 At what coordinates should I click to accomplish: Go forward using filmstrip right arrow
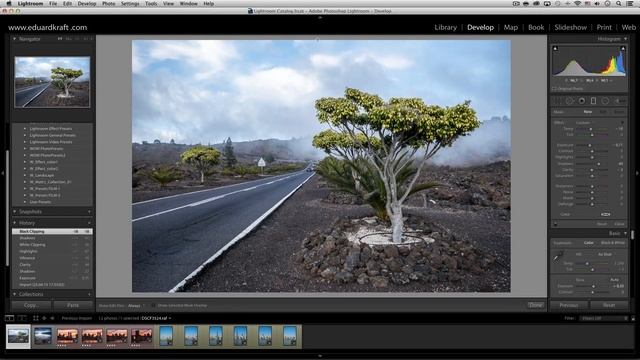52,318
